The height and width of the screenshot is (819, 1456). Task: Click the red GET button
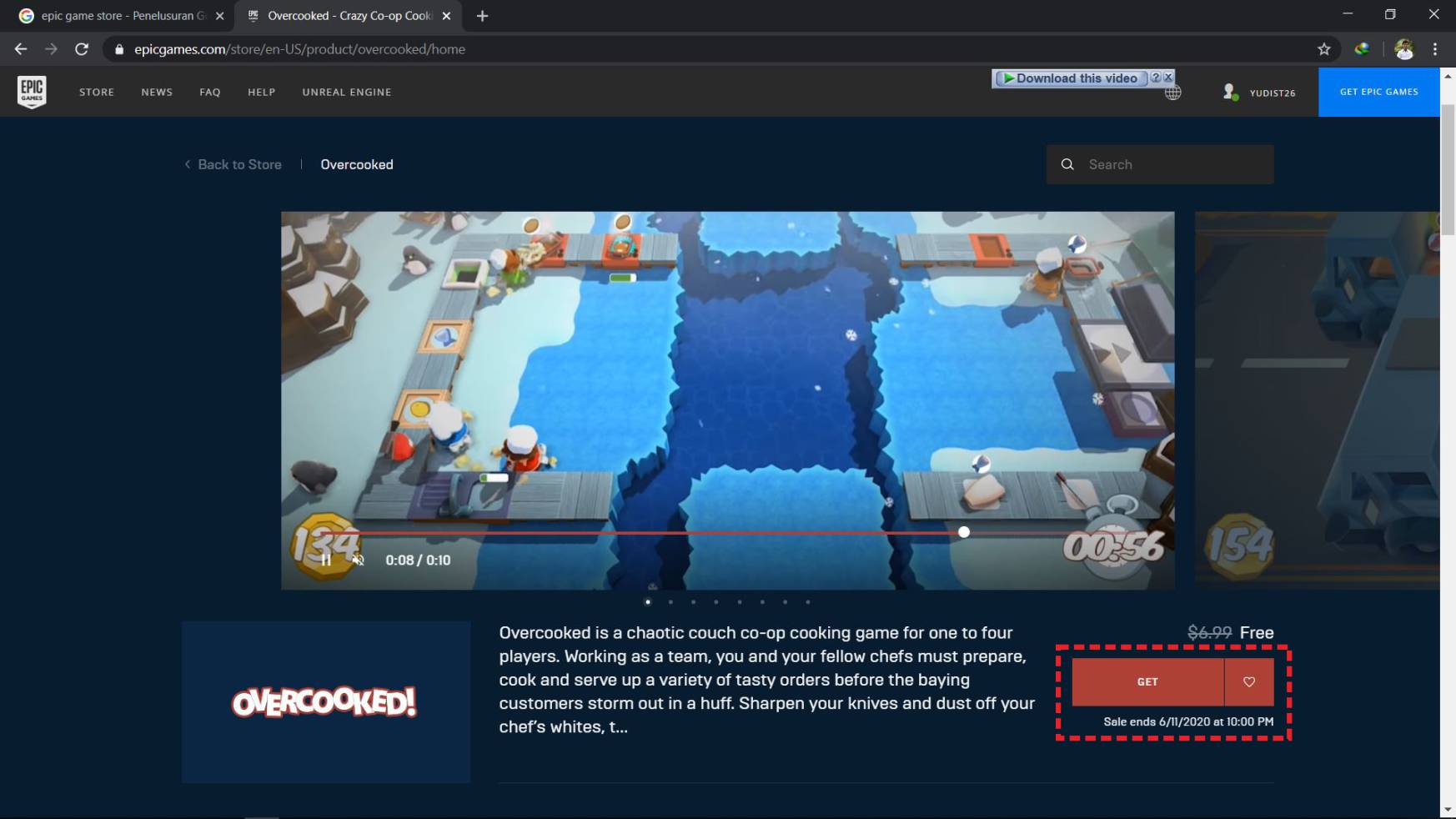pos(1147,682)
